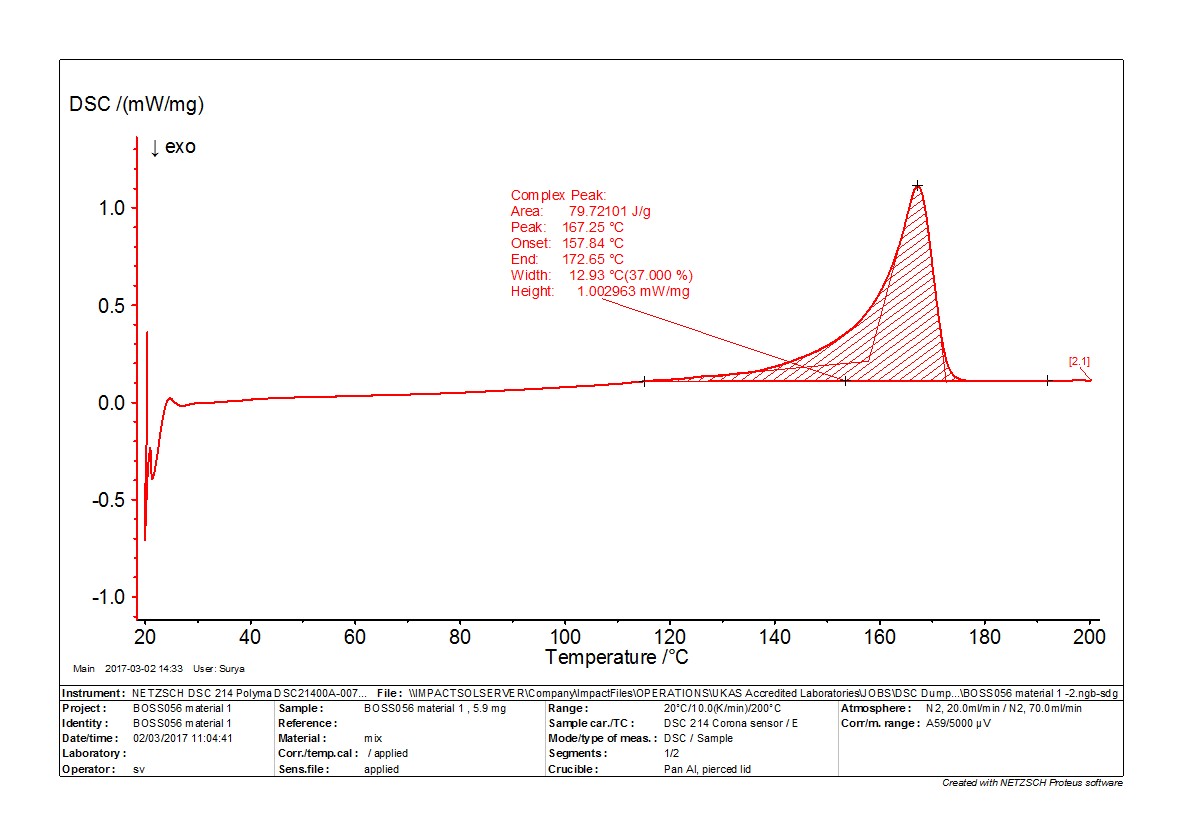Select the Sens.file value applied
1182x835 pixels.
[381, 769]
